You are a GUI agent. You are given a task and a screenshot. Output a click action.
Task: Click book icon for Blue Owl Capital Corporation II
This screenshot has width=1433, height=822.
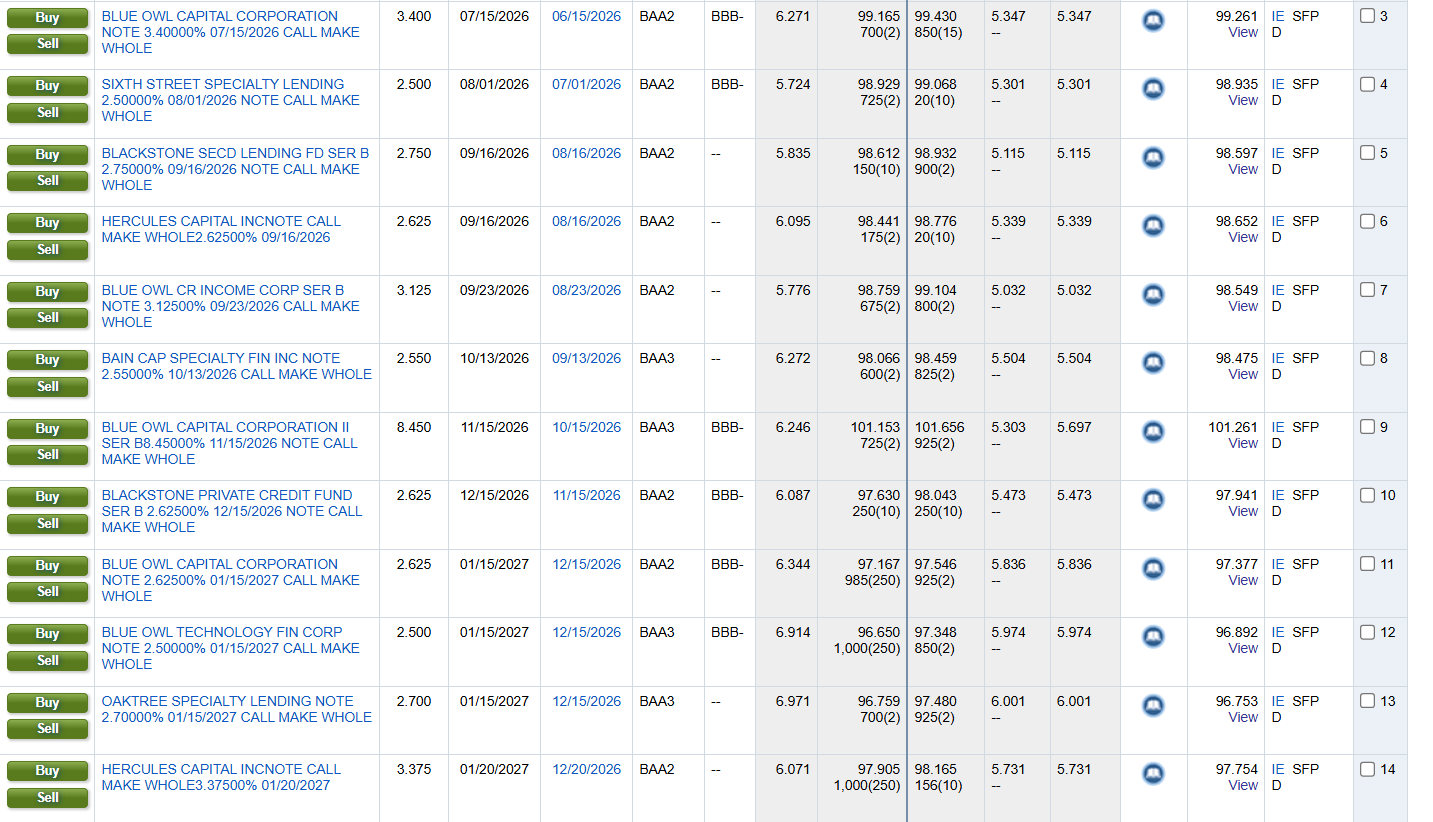(1153, 431)
